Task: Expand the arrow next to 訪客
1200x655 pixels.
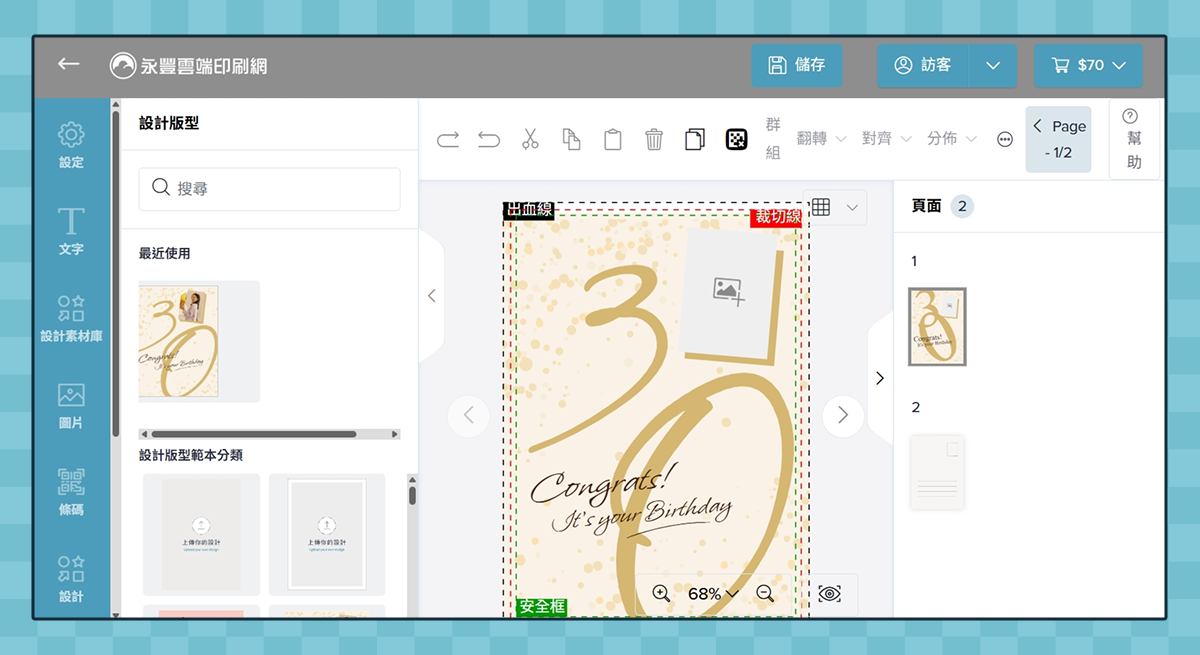Action: [x=993, y=65]
